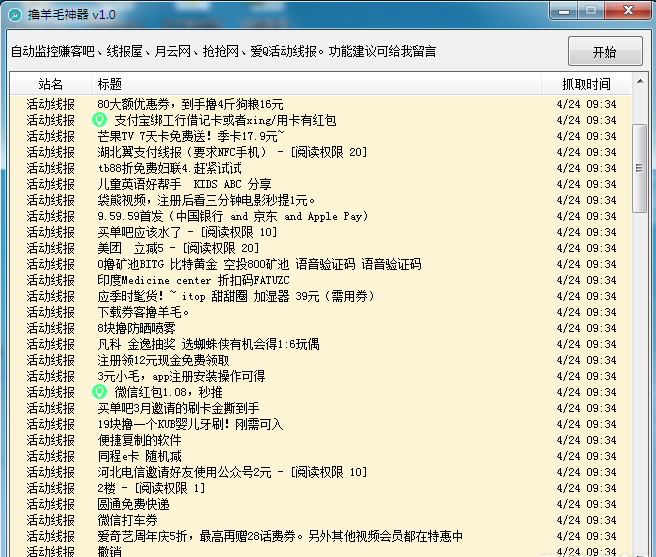The height and width of the screenshot is (557, 656).
Task: Select row 芒果TV 7天卡免费送
Action: [320, 136]
